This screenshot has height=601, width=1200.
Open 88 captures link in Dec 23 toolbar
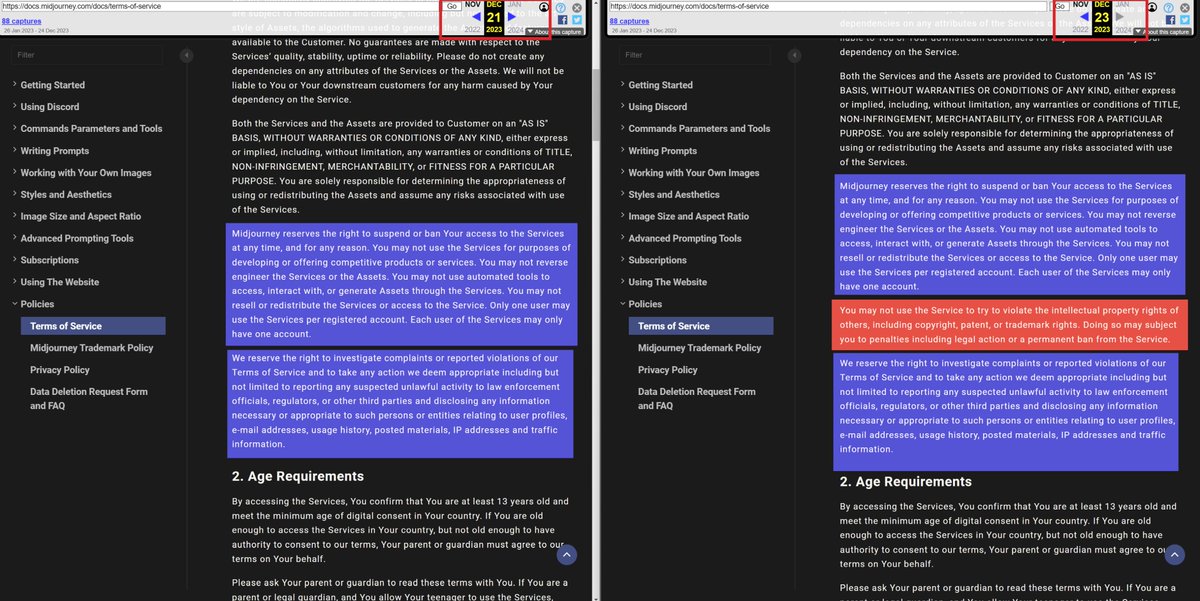pos(628,19)
